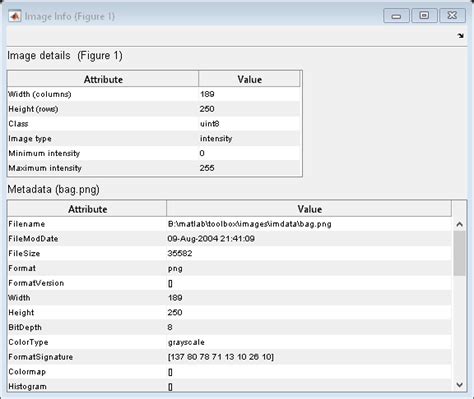Screen dimensions: 474x399
Task: Select the 'BitDepth' attribute cell
Action: pyautogui.click(x=87, y=327)
